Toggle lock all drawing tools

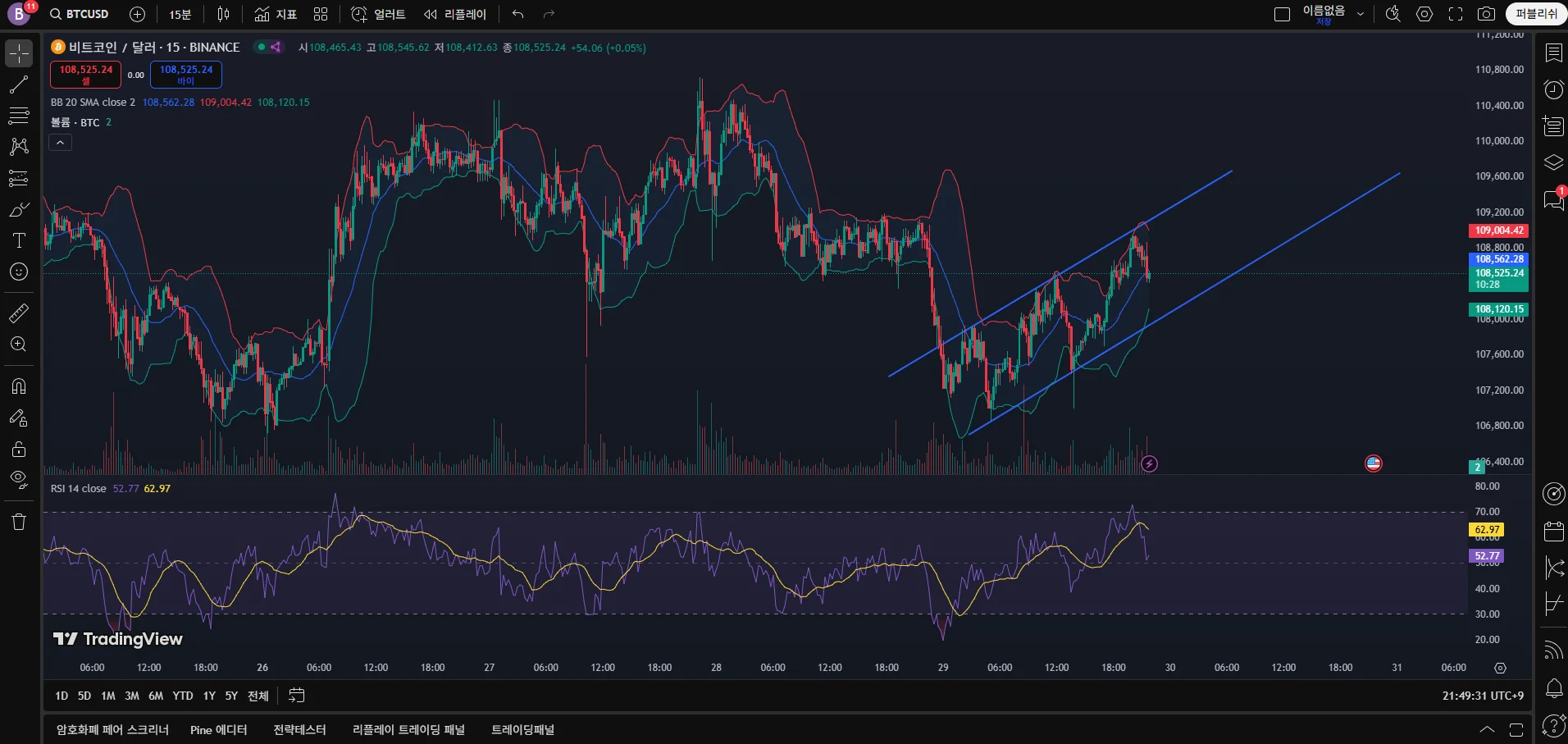click(19, 449)
